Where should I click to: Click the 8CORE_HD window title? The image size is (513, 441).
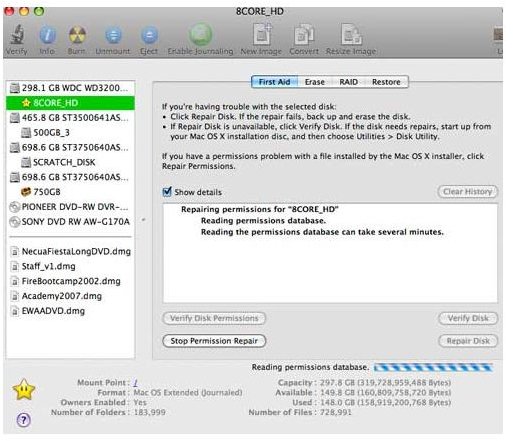click(260, 12)
